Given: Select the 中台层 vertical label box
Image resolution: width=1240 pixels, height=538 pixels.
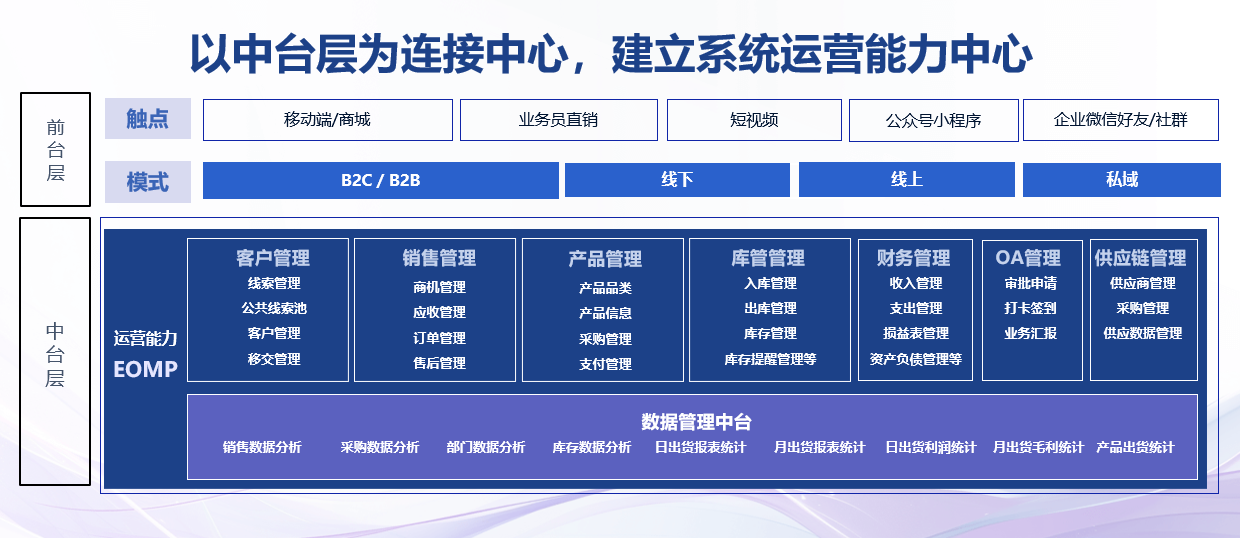Looking at the screenshot, I should [55, 352].
